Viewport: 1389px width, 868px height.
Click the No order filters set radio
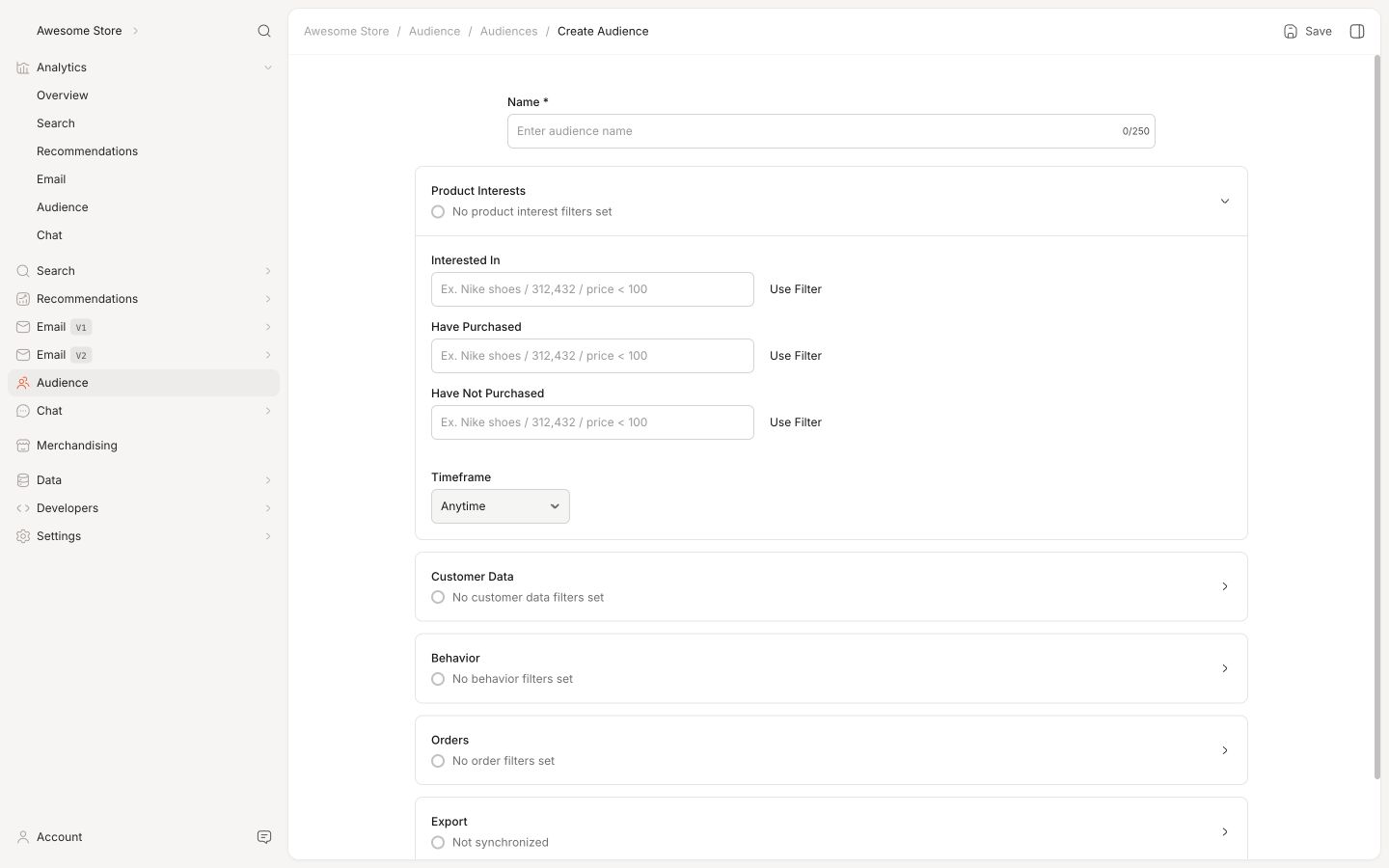click(438, 761)
